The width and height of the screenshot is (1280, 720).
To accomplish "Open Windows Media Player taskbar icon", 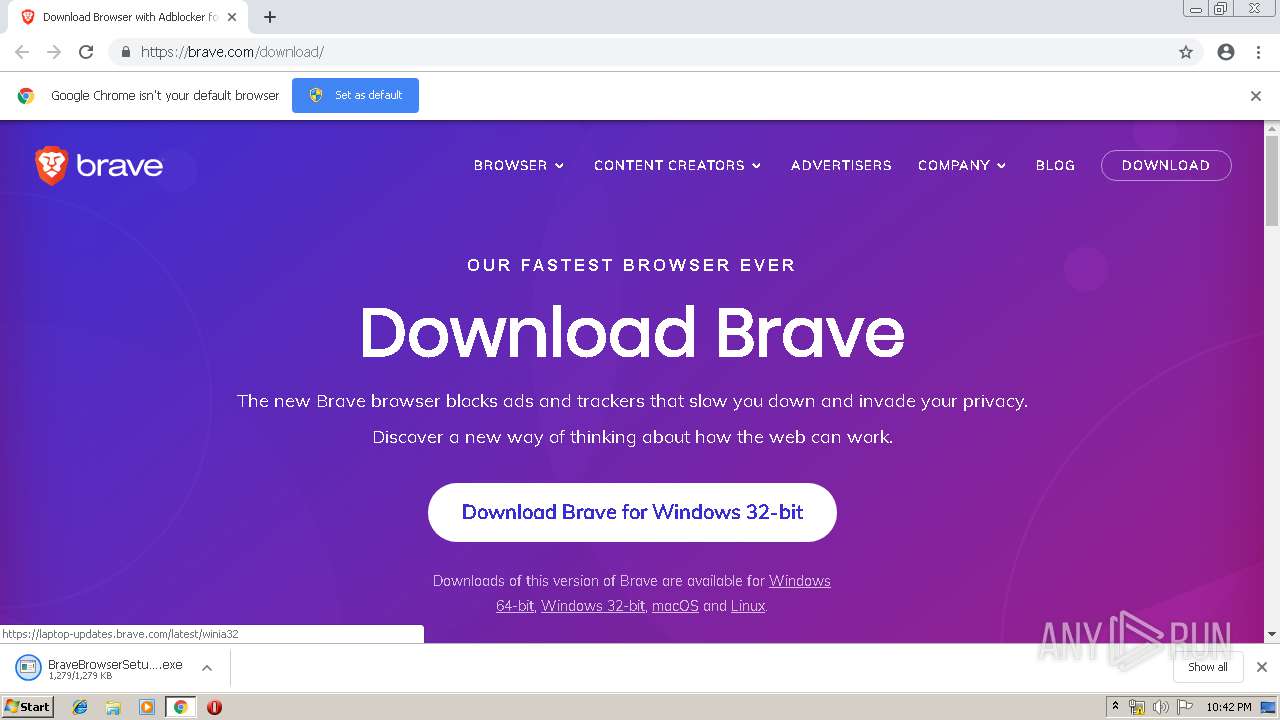I will (147, 707).
